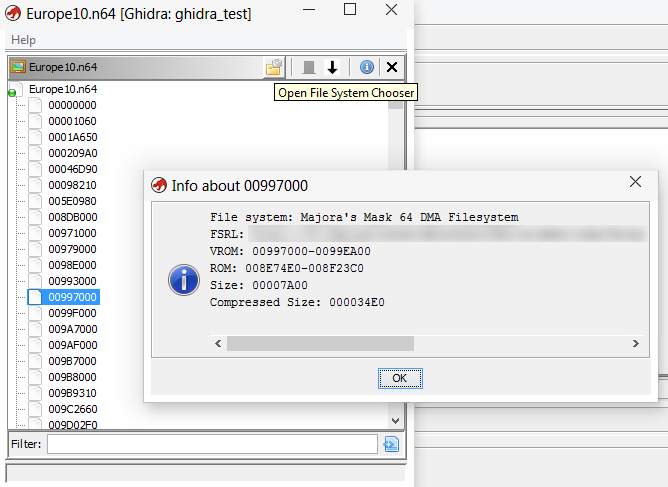This screenshot has width=668, height=487.
Task: Click OK in the Info dialog
Action: click(x=400, y=378)
